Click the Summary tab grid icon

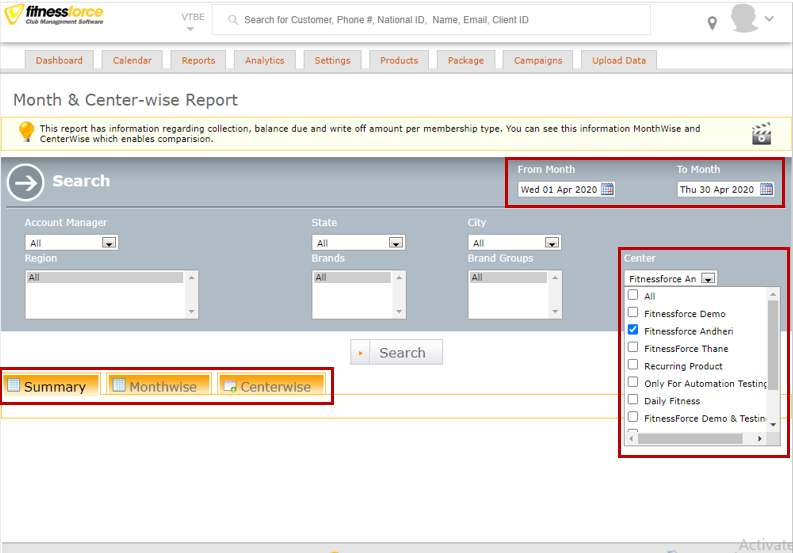click(14, 385)
